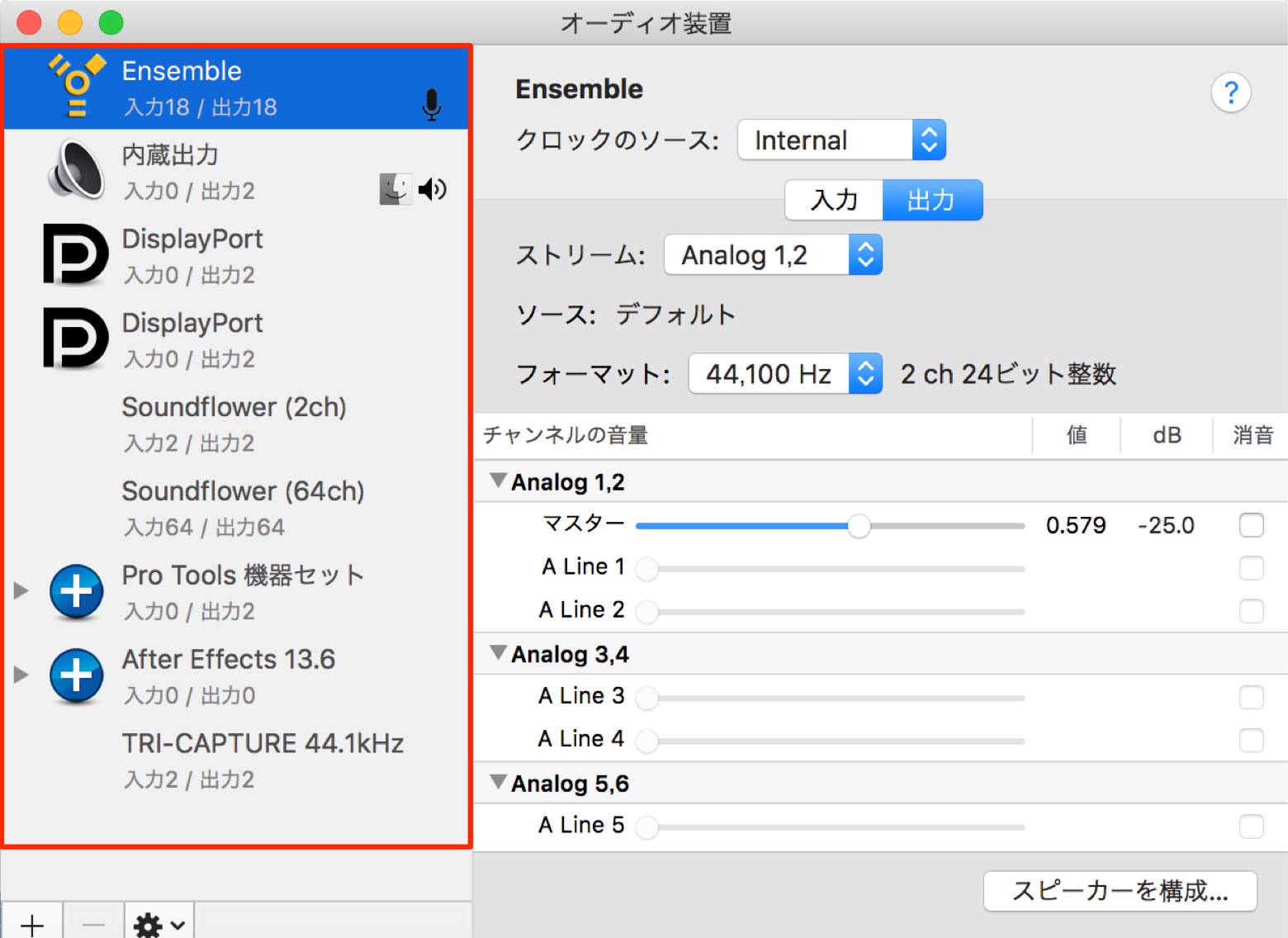Open the ストリーム Analog 1,2 dropdown
The image size is (1288, 938).
[x=773, y=255]
